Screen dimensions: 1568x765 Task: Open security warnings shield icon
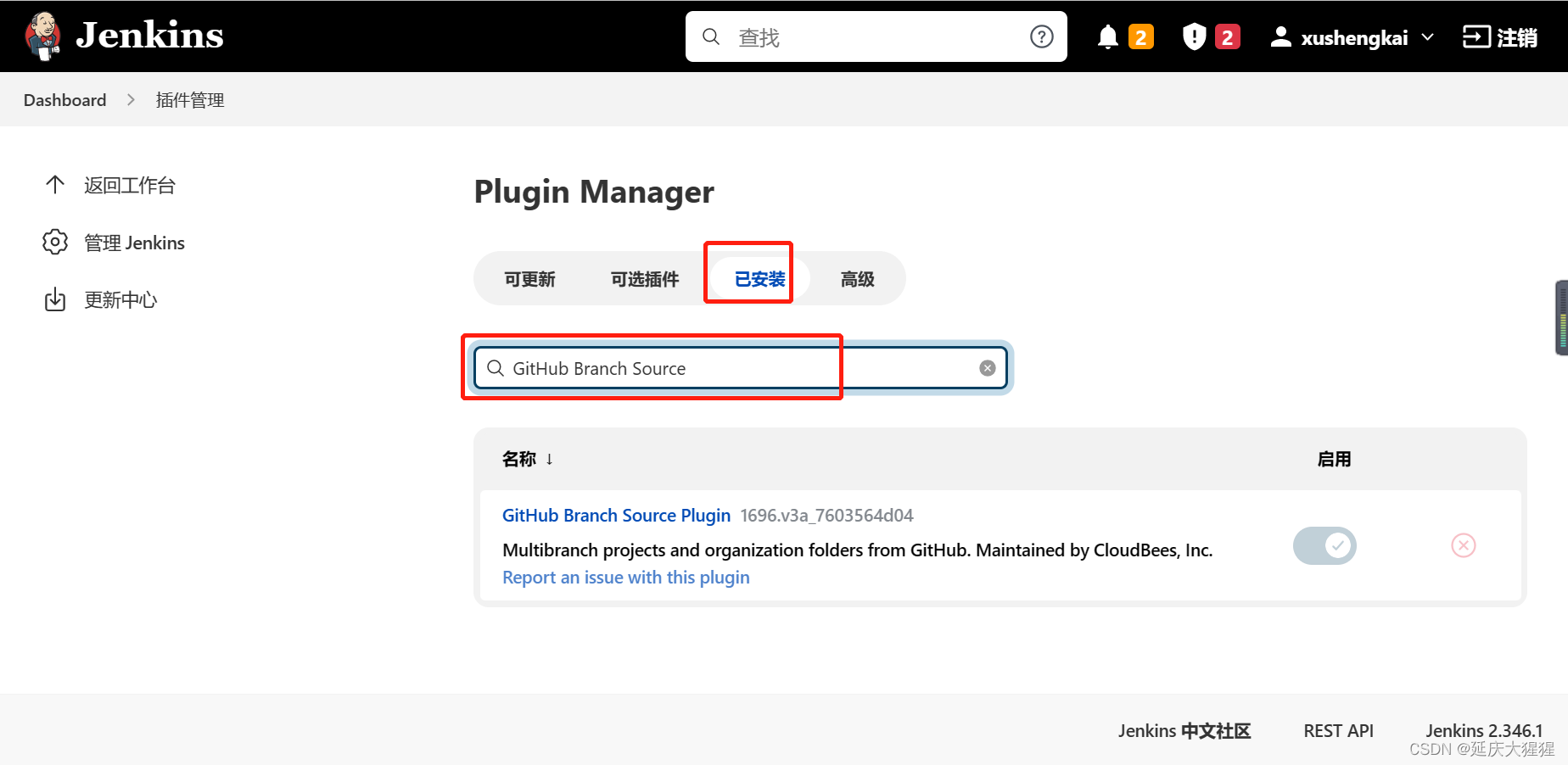(x=1194, y=36)
